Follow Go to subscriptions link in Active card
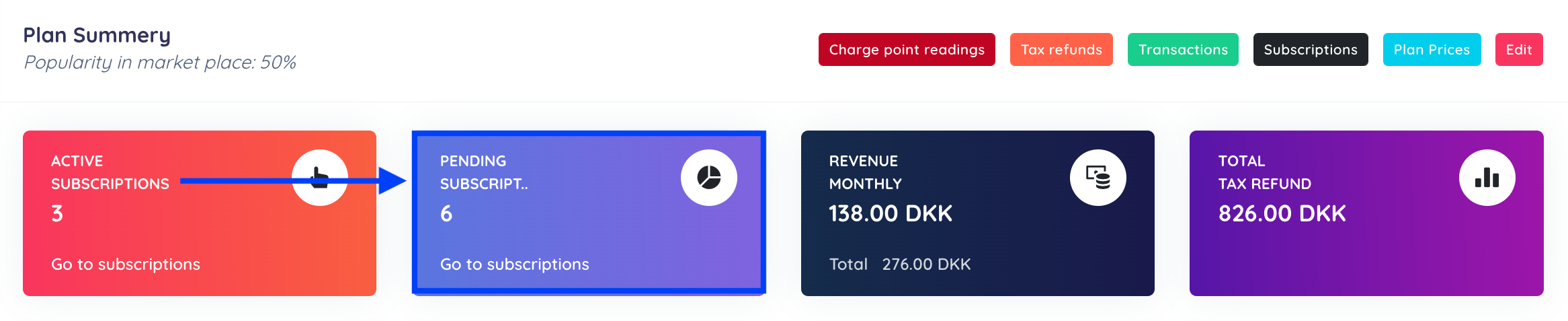Viewport: 1568px width, 321px height. tap(126, 264)
